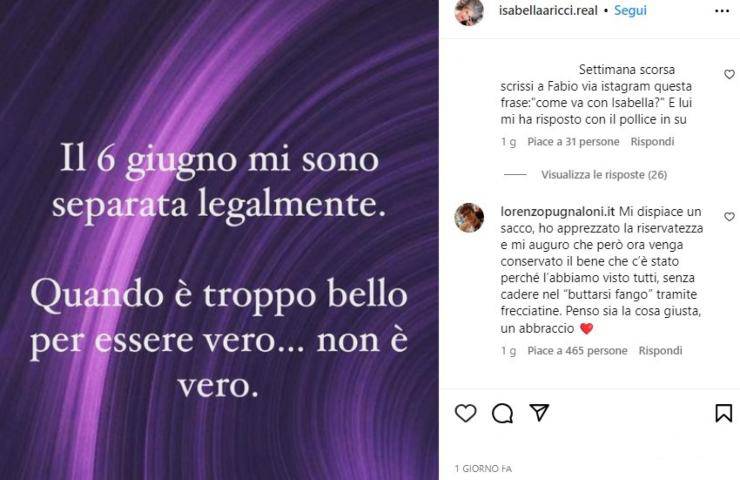View who liked: Piace a 31 persone
This screenshot has height=480, width=740.
click(x=573, y=142)
